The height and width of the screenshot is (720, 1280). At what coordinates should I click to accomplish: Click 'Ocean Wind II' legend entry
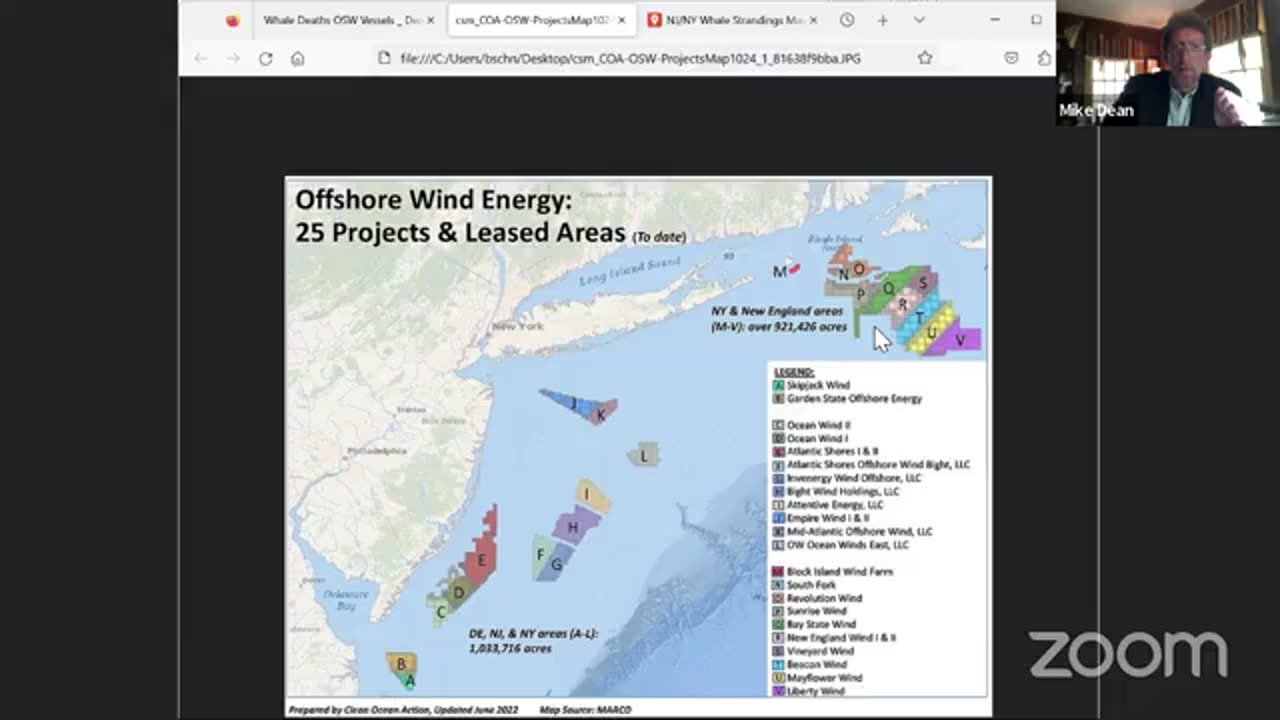[818, 425]
